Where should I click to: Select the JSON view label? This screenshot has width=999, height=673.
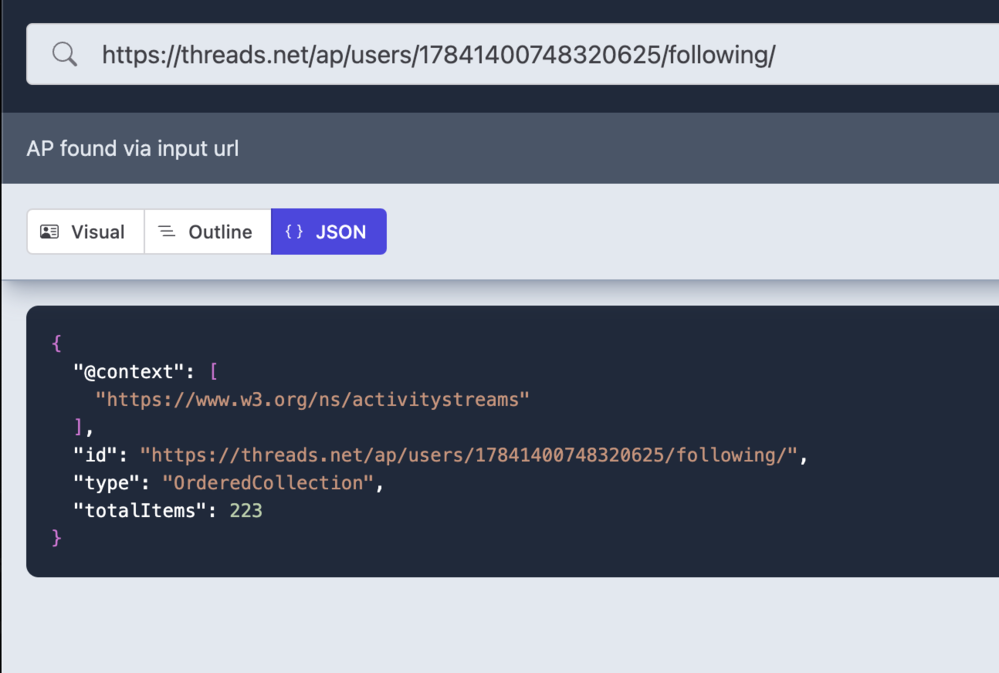tap(341, 232)
